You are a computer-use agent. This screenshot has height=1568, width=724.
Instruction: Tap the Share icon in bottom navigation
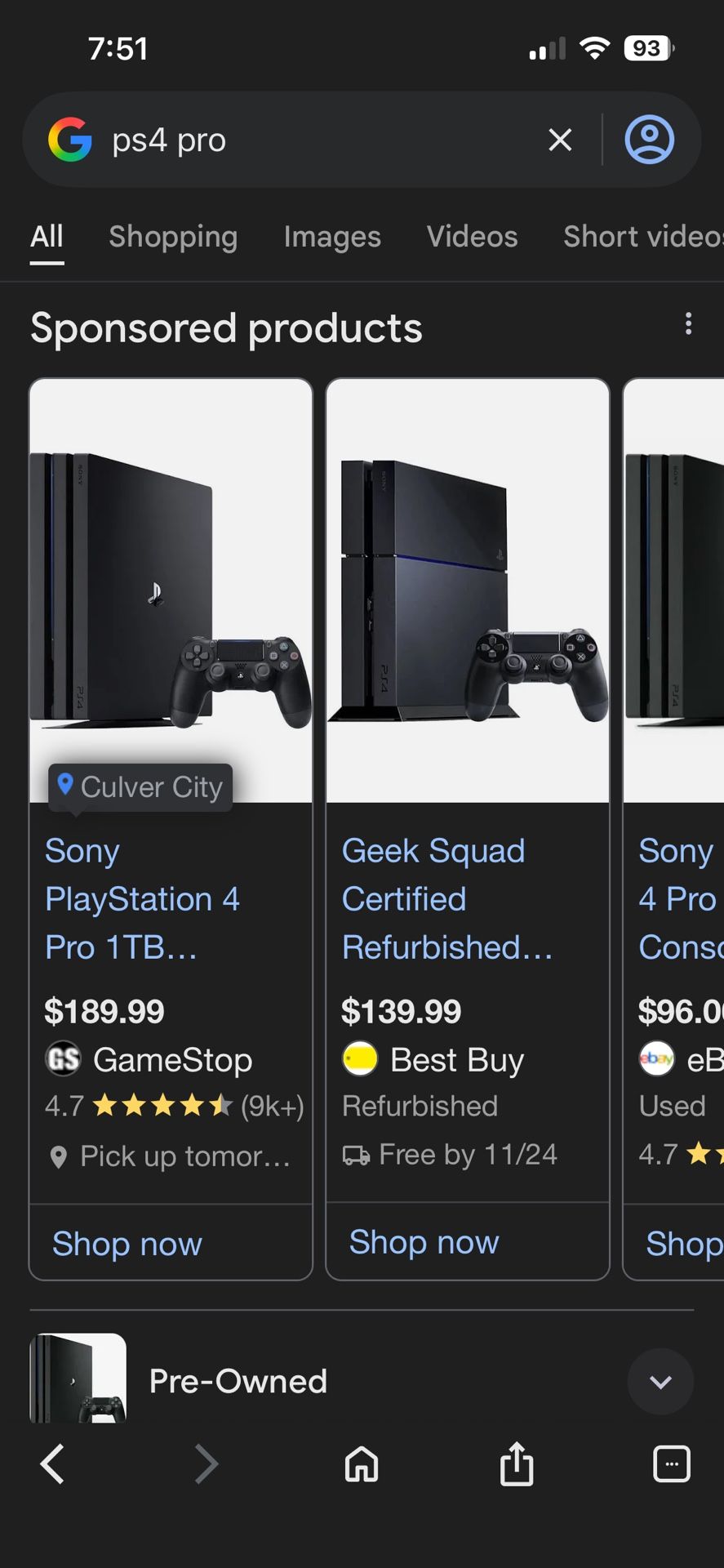point(517,1463)
